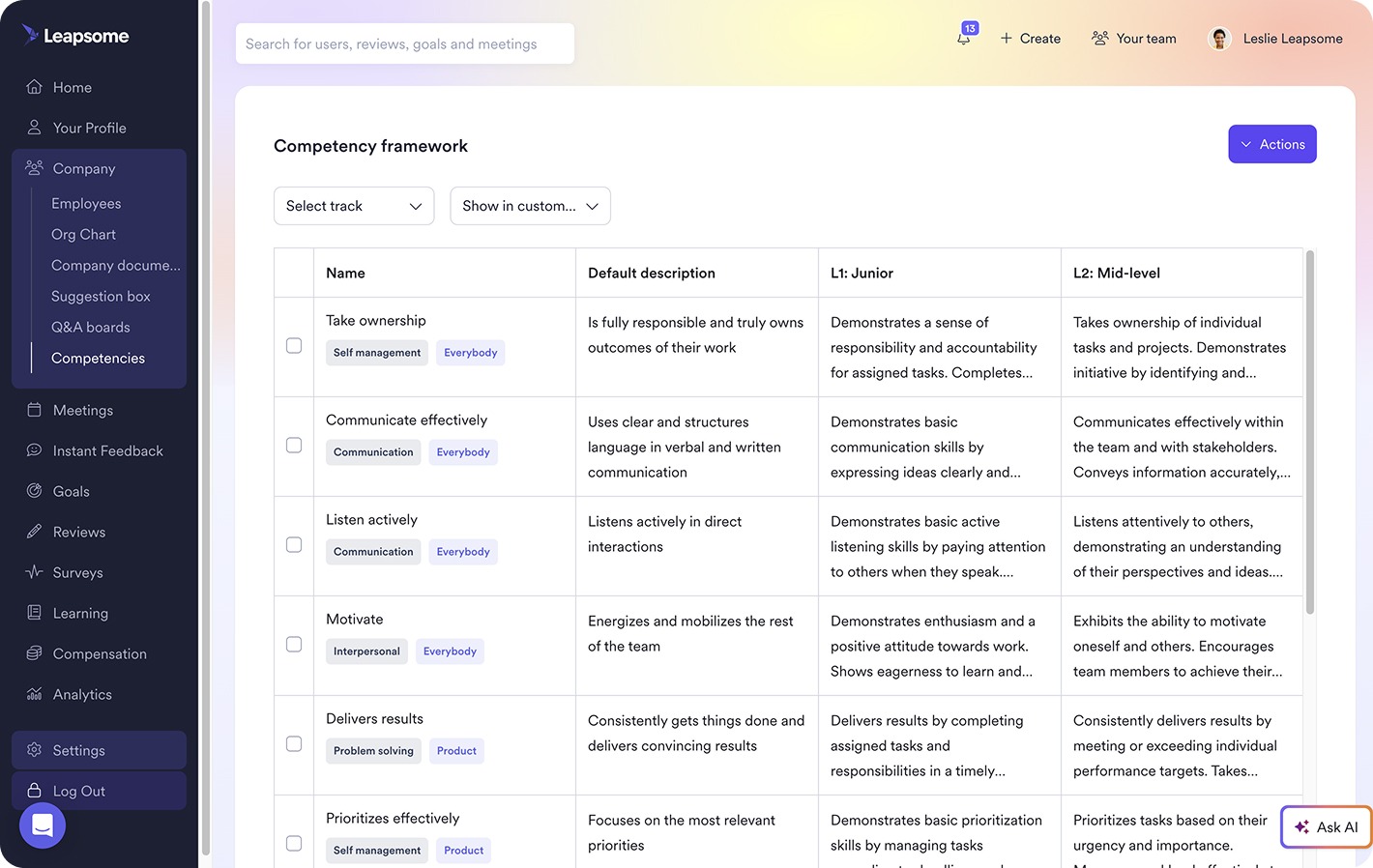Click the Goals target icon
The height and width of the screenshot is (868, 1373).
coord(34,491)
